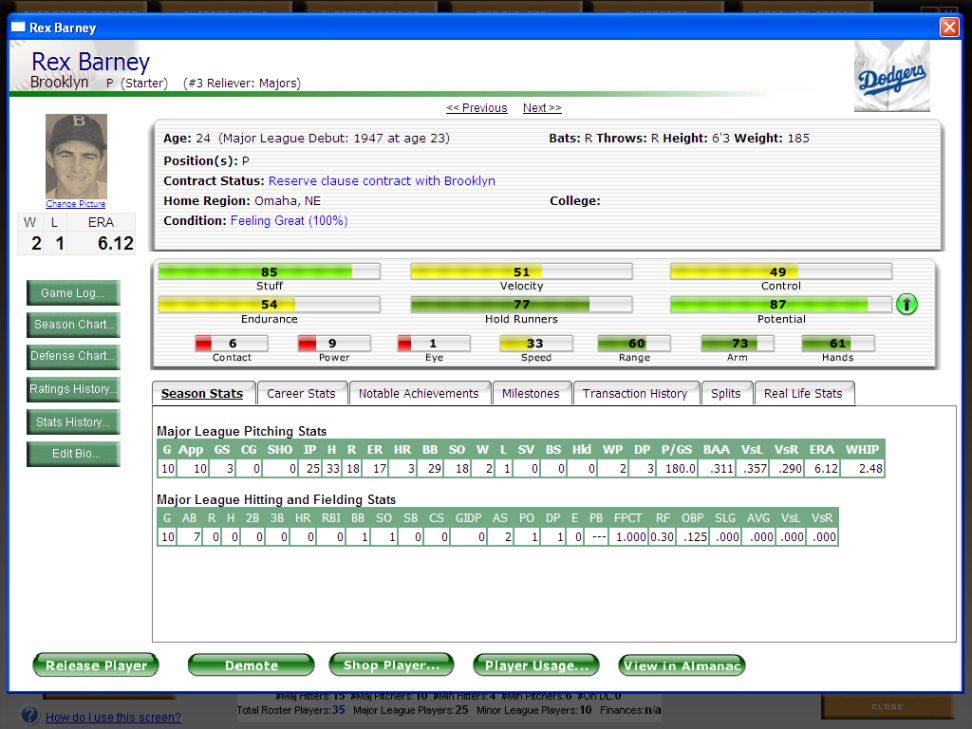Click the Release Player button

tap(96, 665)
